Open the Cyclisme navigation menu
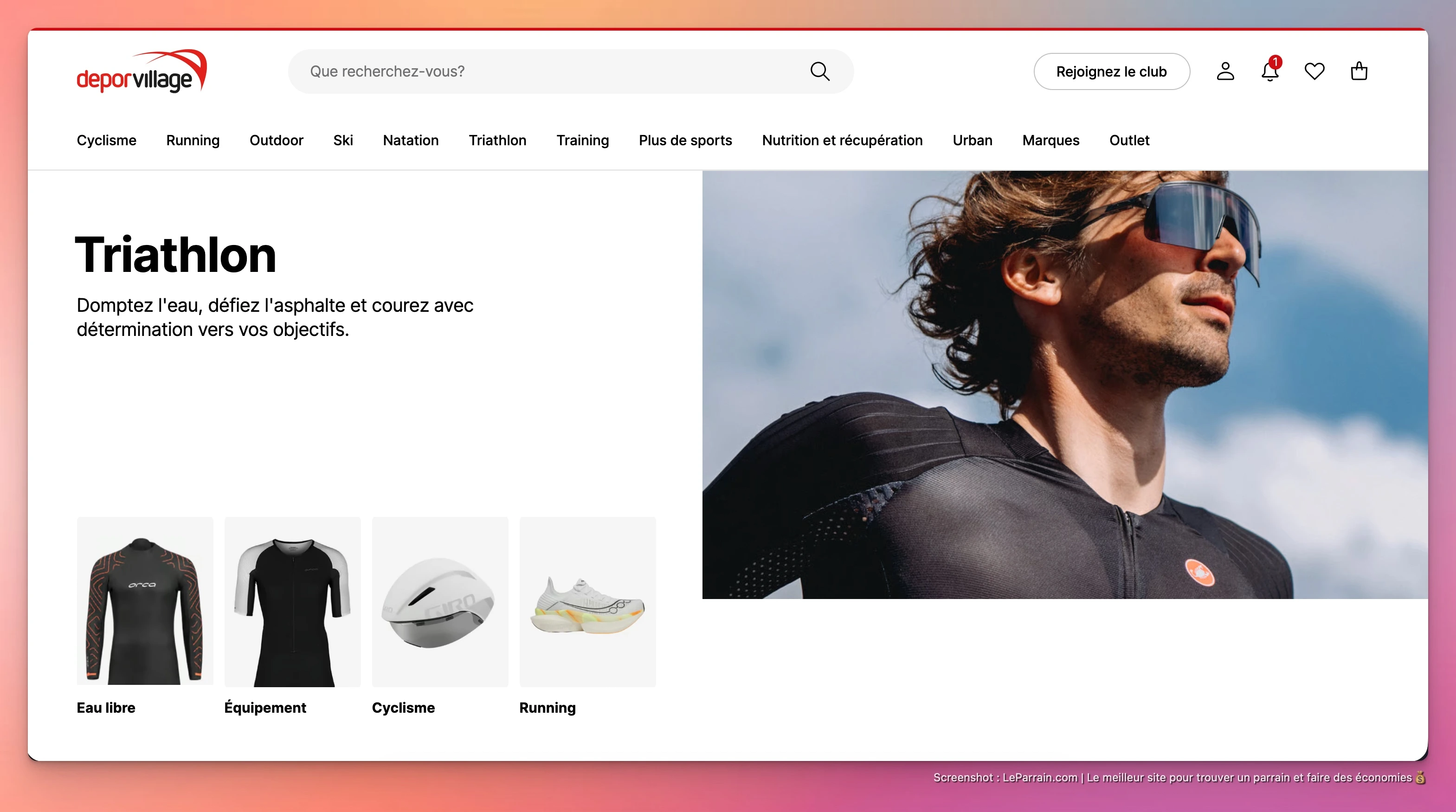The image size is (1456, 812). (106, 140)
